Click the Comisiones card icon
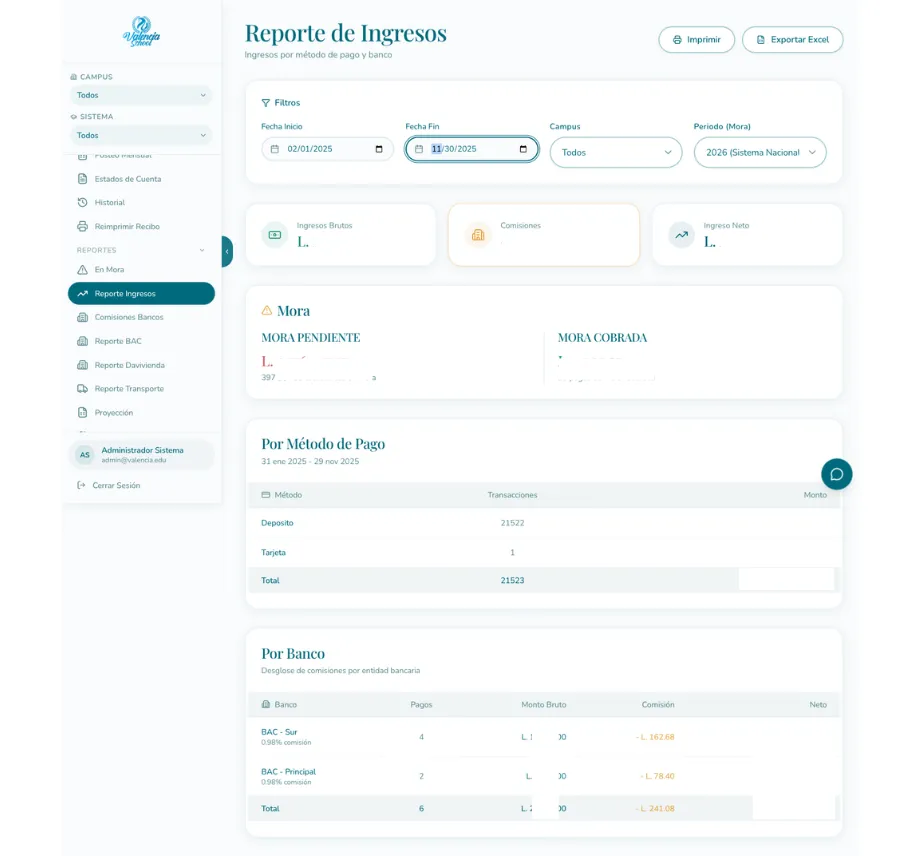 [x=478, y=235]
